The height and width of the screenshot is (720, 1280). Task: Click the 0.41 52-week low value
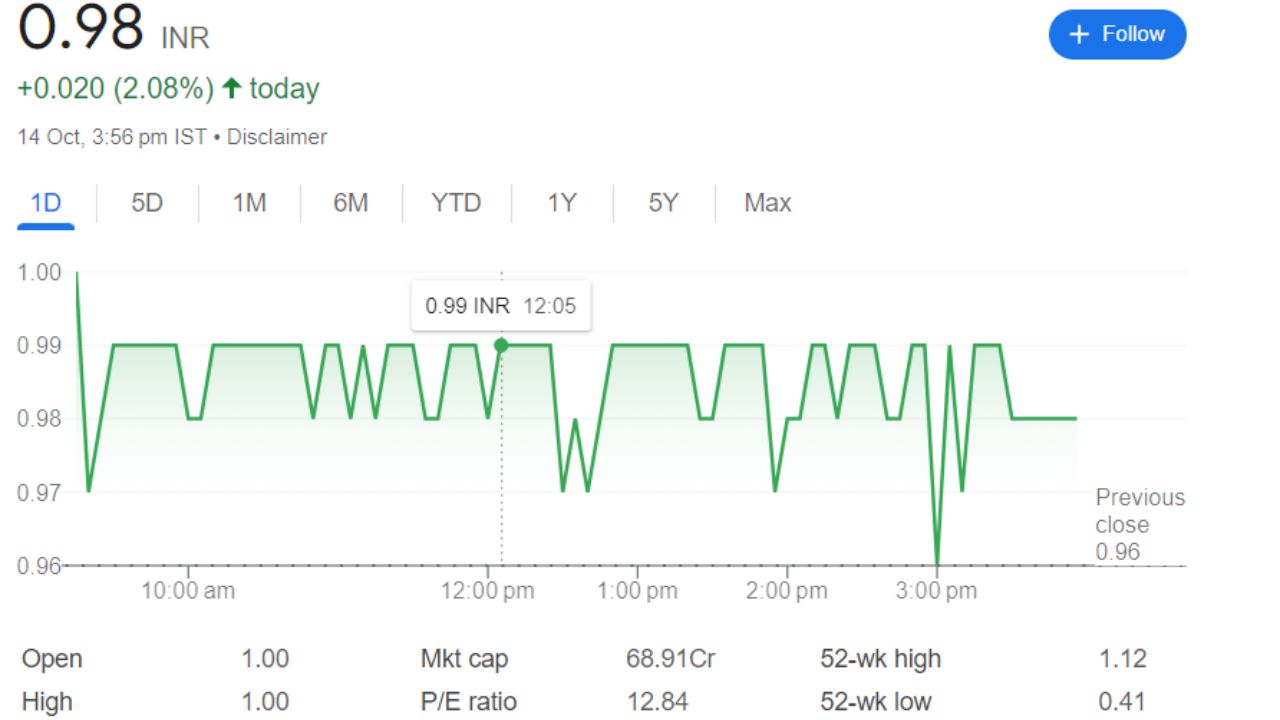coord(1123,702)
